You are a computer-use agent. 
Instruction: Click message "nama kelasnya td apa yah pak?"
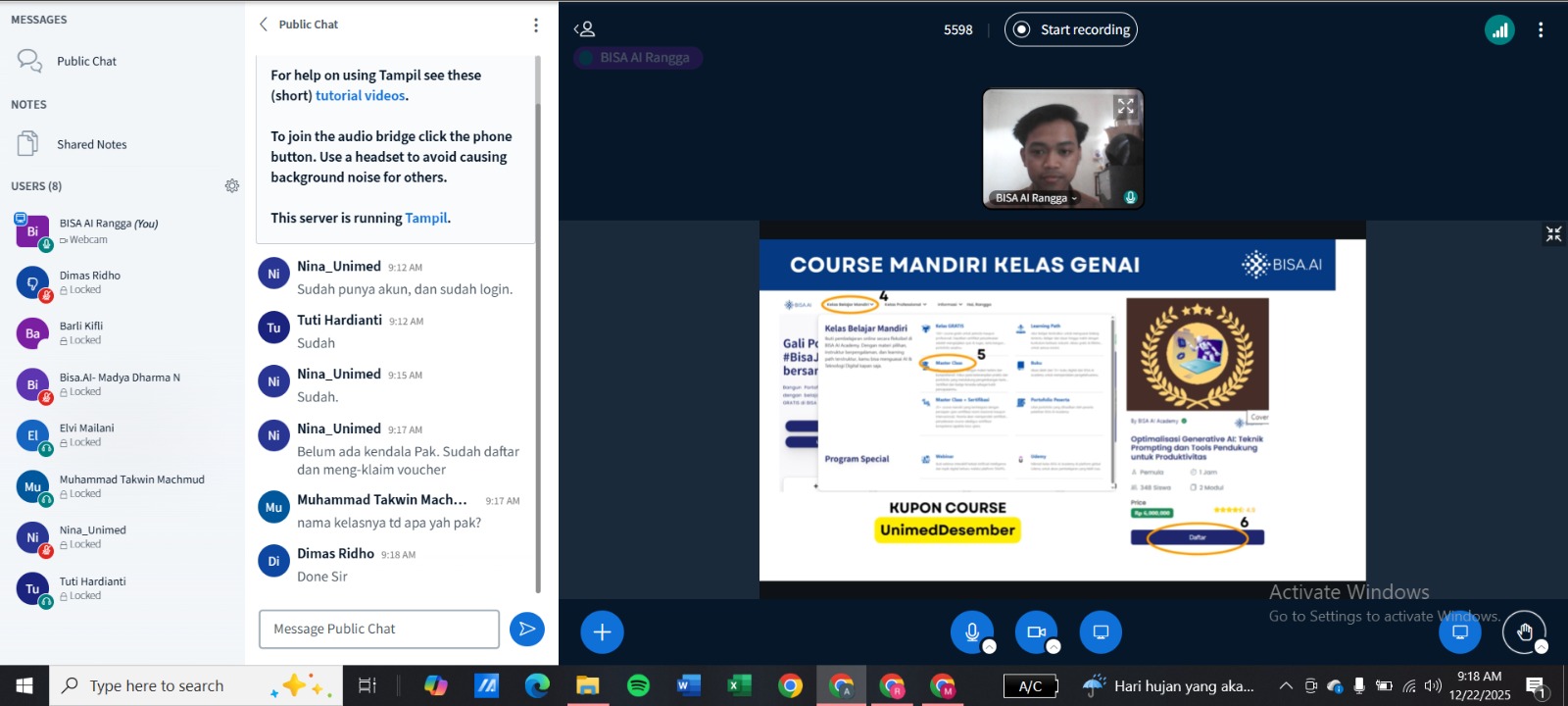389,523
